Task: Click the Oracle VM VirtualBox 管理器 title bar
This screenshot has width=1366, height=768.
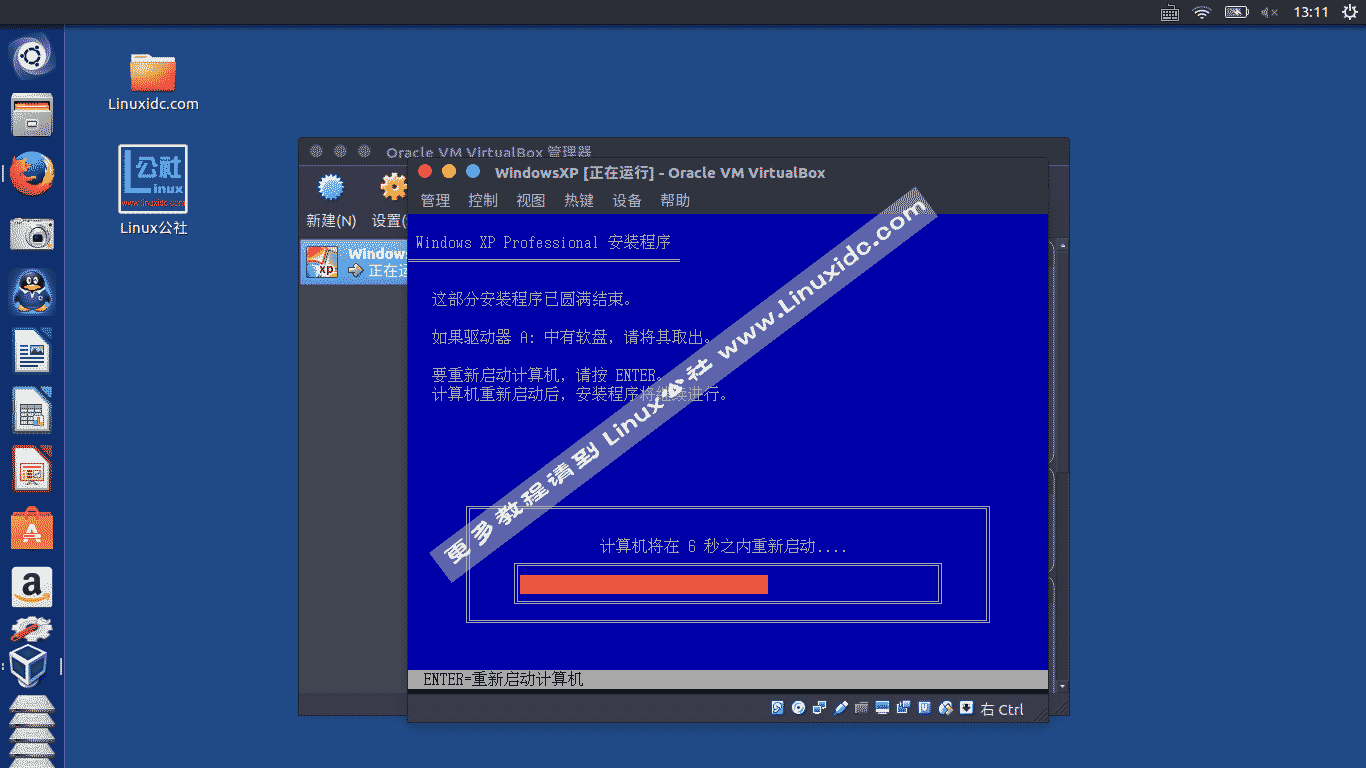Action: click(683, 149)
